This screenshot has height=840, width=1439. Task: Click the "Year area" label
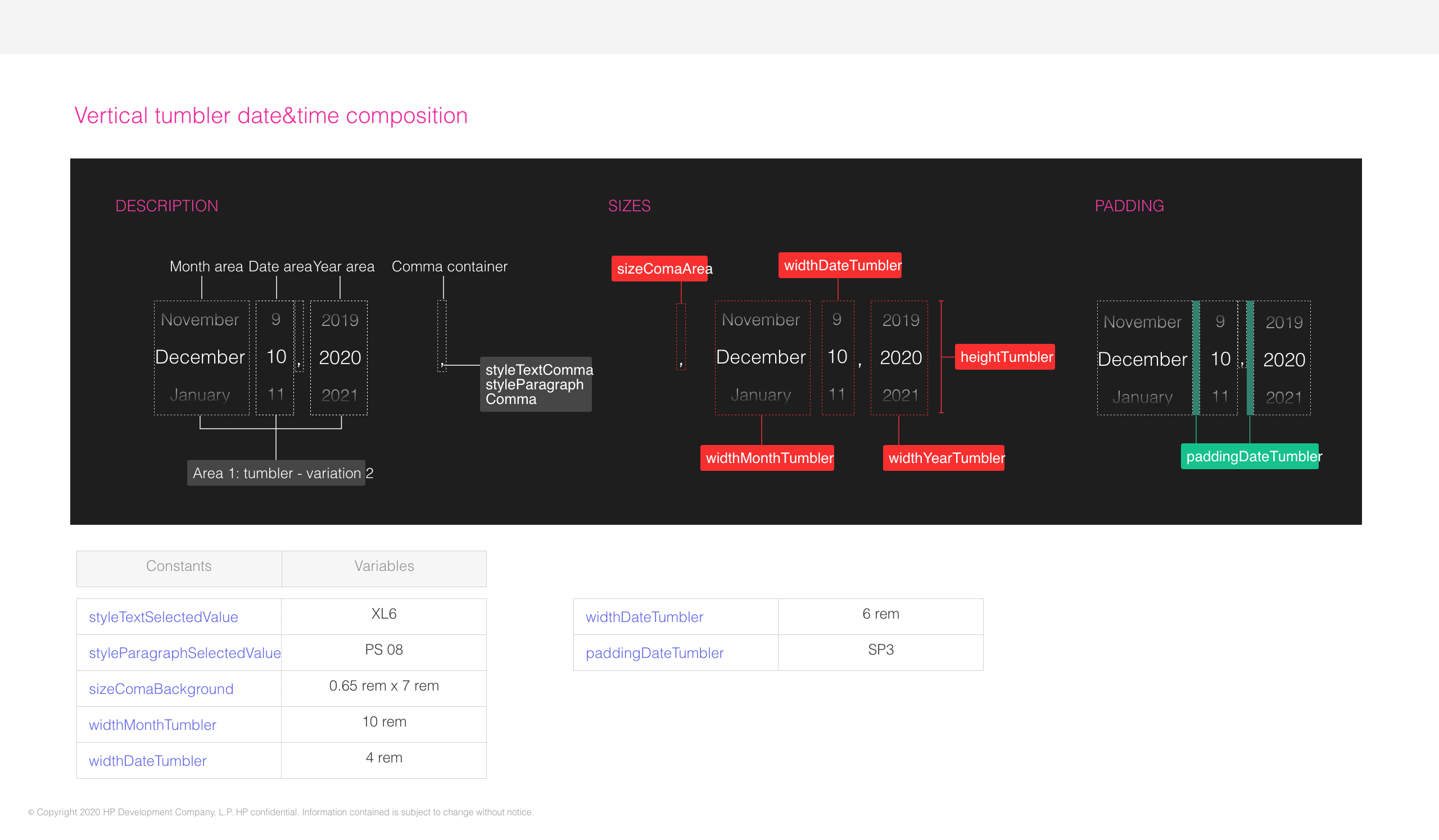(x=344, y=266)
